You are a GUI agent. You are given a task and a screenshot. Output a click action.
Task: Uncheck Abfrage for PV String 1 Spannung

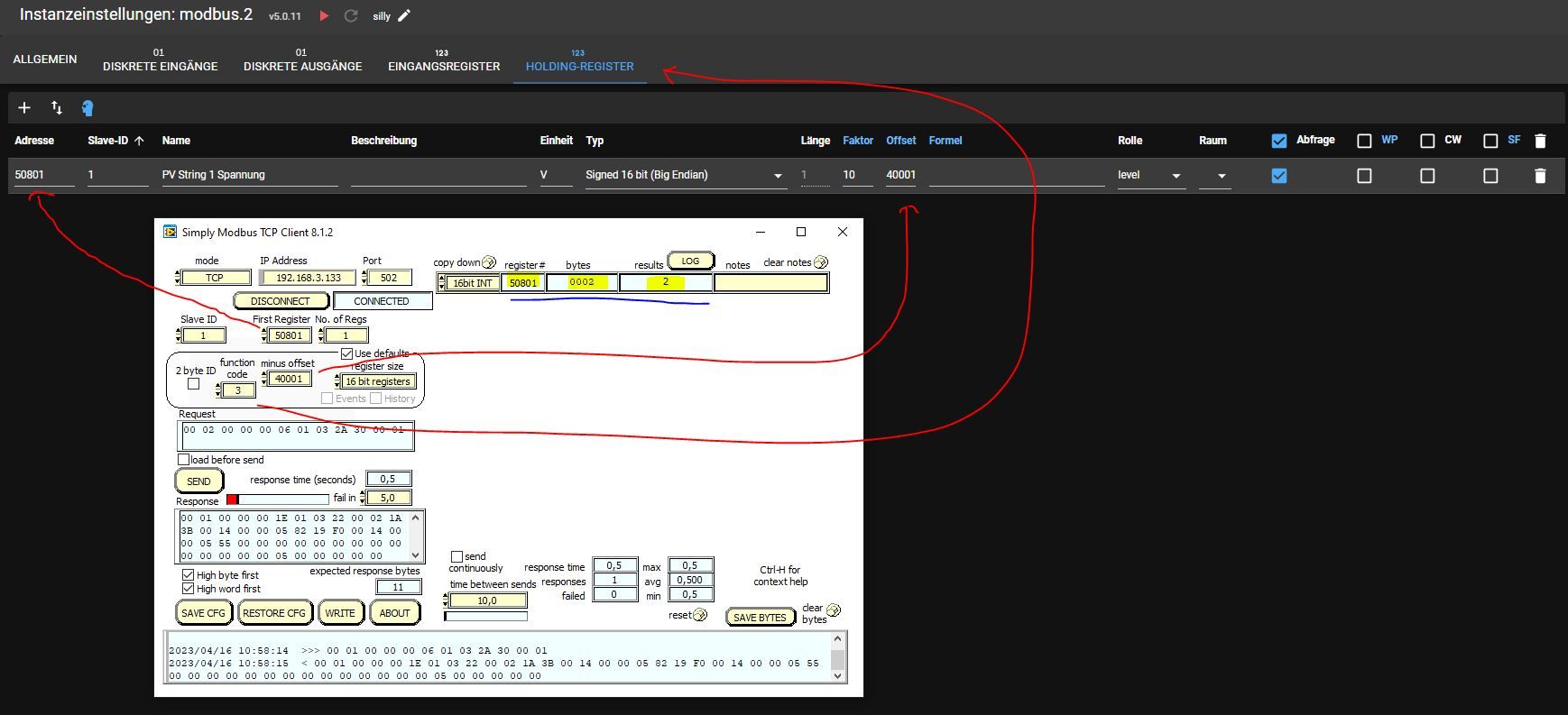coord(1278,176)
